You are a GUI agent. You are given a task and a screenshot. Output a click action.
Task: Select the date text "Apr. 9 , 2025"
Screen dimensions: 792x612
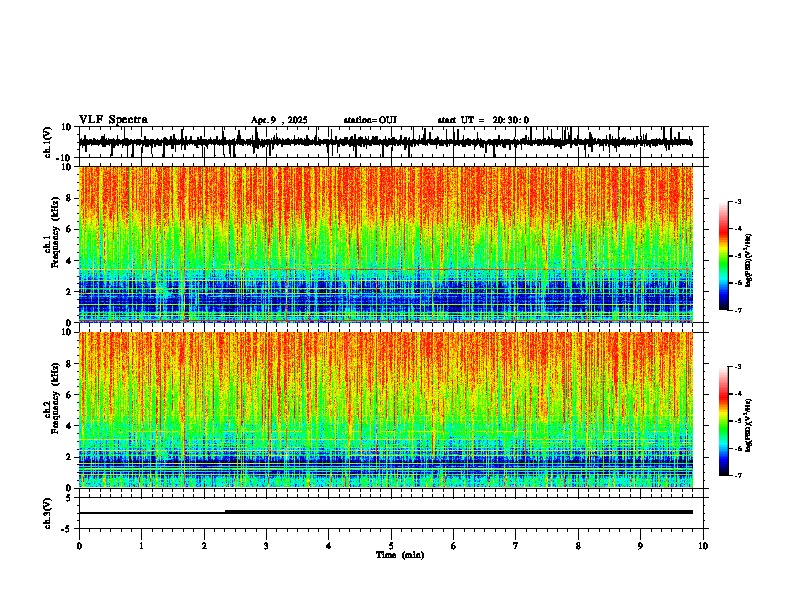coord(279,120)
